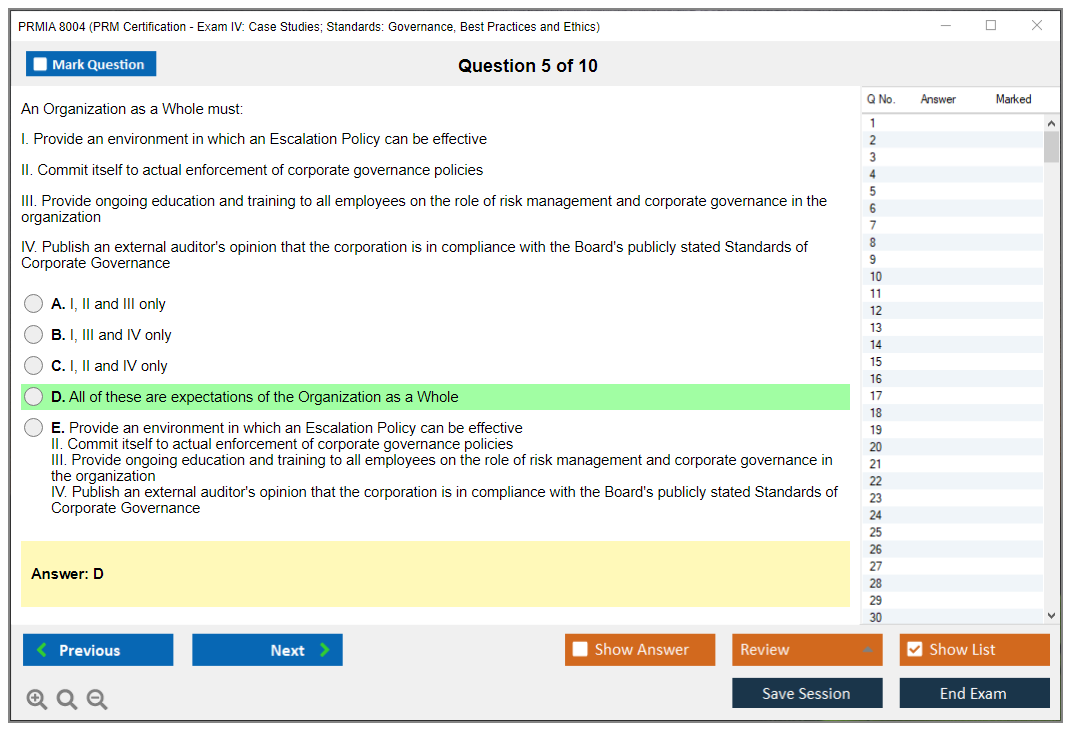
Task: Jump to question 10 in the list
Action: (x=876, y=277)
